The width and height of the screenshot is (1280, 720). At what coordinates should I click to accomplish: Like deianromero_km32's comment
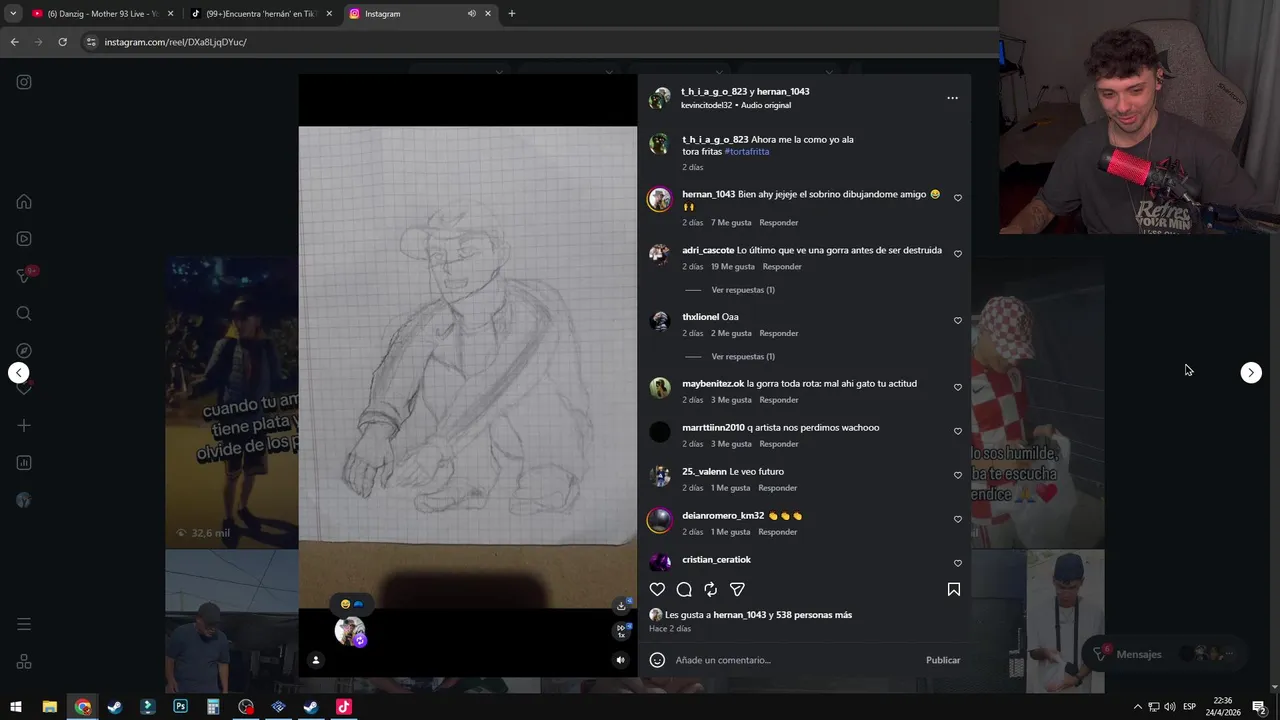pyautogui.click(x=958, y=519)
